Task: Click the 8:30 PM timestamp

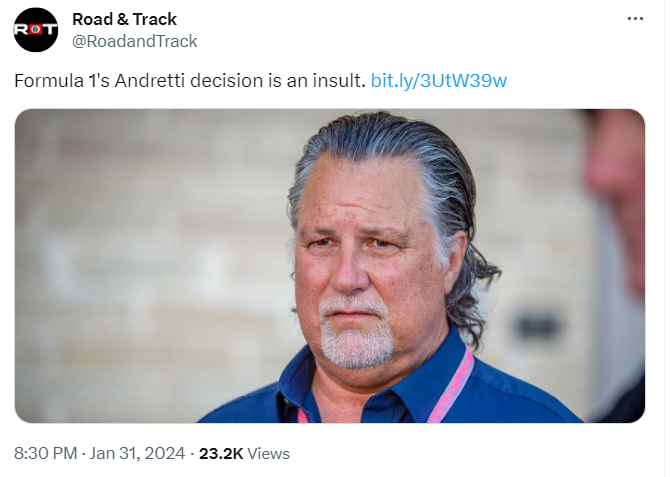Action: (x=46, y=453)
